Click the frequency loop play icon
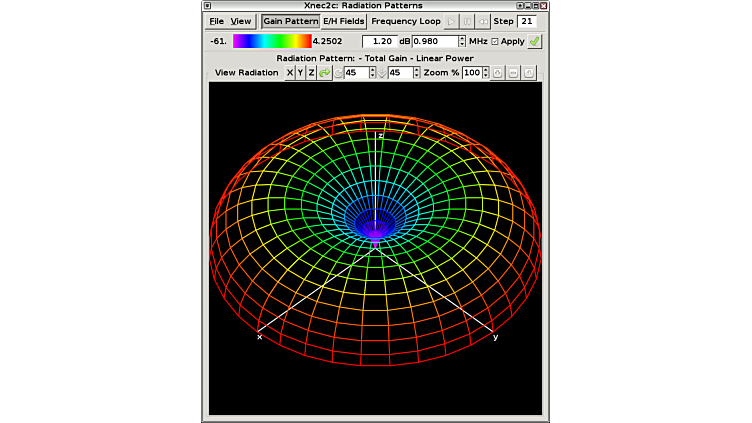The width and height of the screenshot is (752, 423). (452, 21)
